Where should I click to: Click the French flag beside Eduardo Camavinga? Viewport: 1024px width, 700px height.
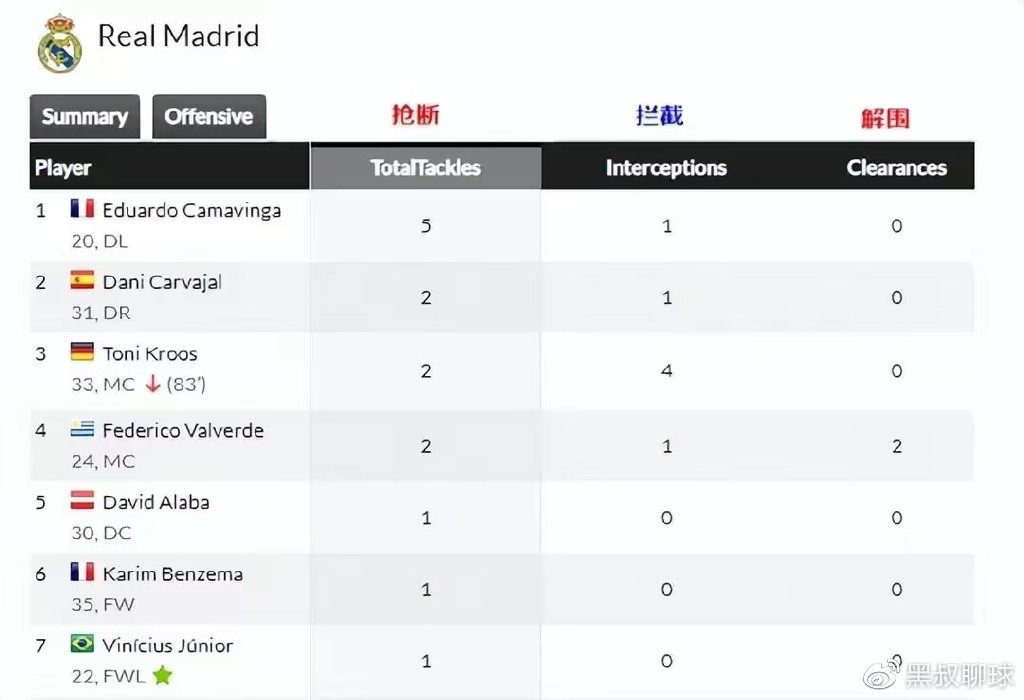(82, 209)
